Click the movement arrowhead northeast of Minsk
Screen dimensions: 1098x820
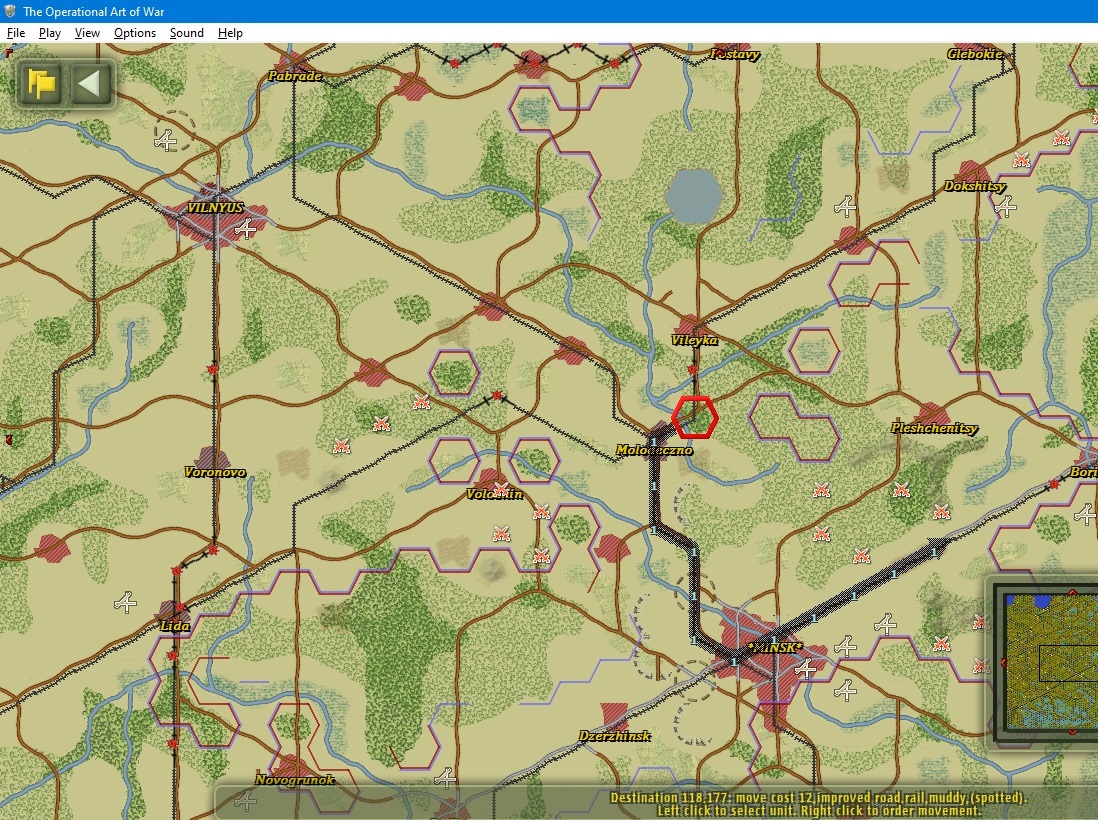(x=937, y=545)
